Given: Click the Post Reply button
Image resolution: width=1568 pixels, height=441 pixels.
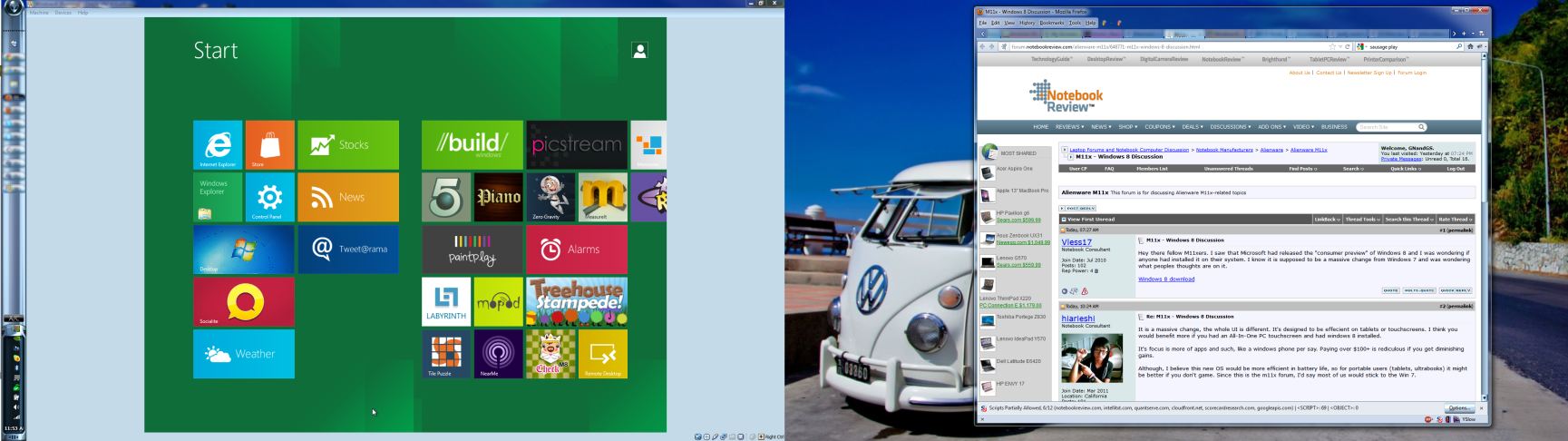Looking at the screenshot, I should [1077, 208].
